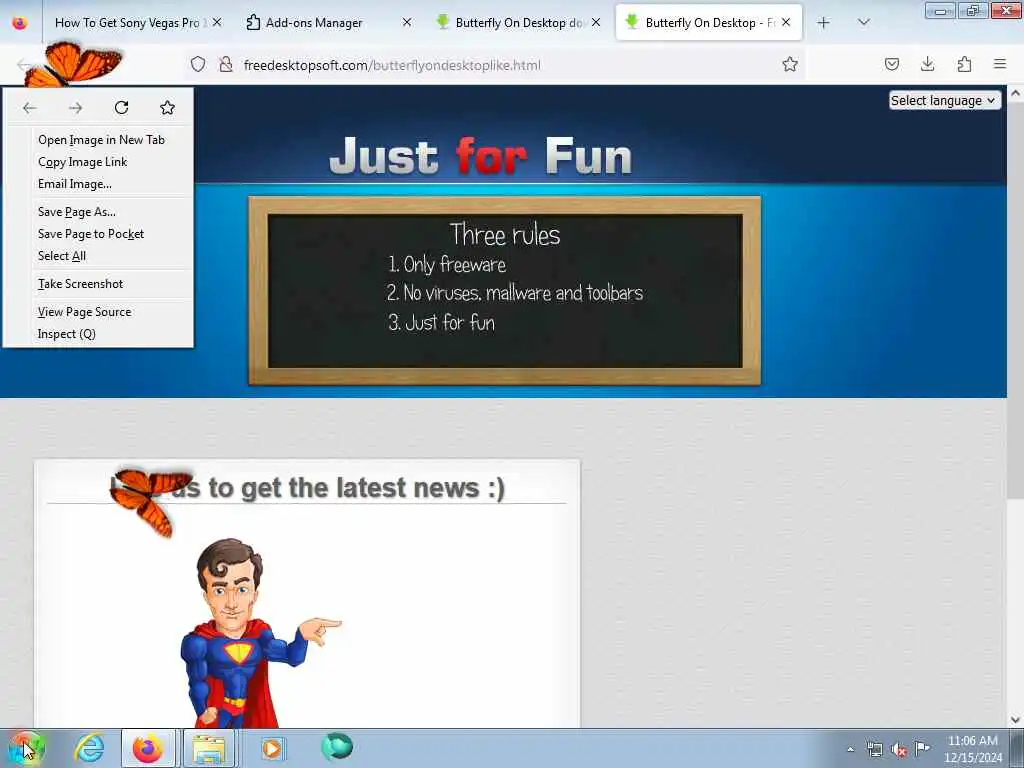Image resolution: width=1024 pixels, height=768 pixels.
Task: Select Email Image... menu entry
Action: (x=74, y=184)
